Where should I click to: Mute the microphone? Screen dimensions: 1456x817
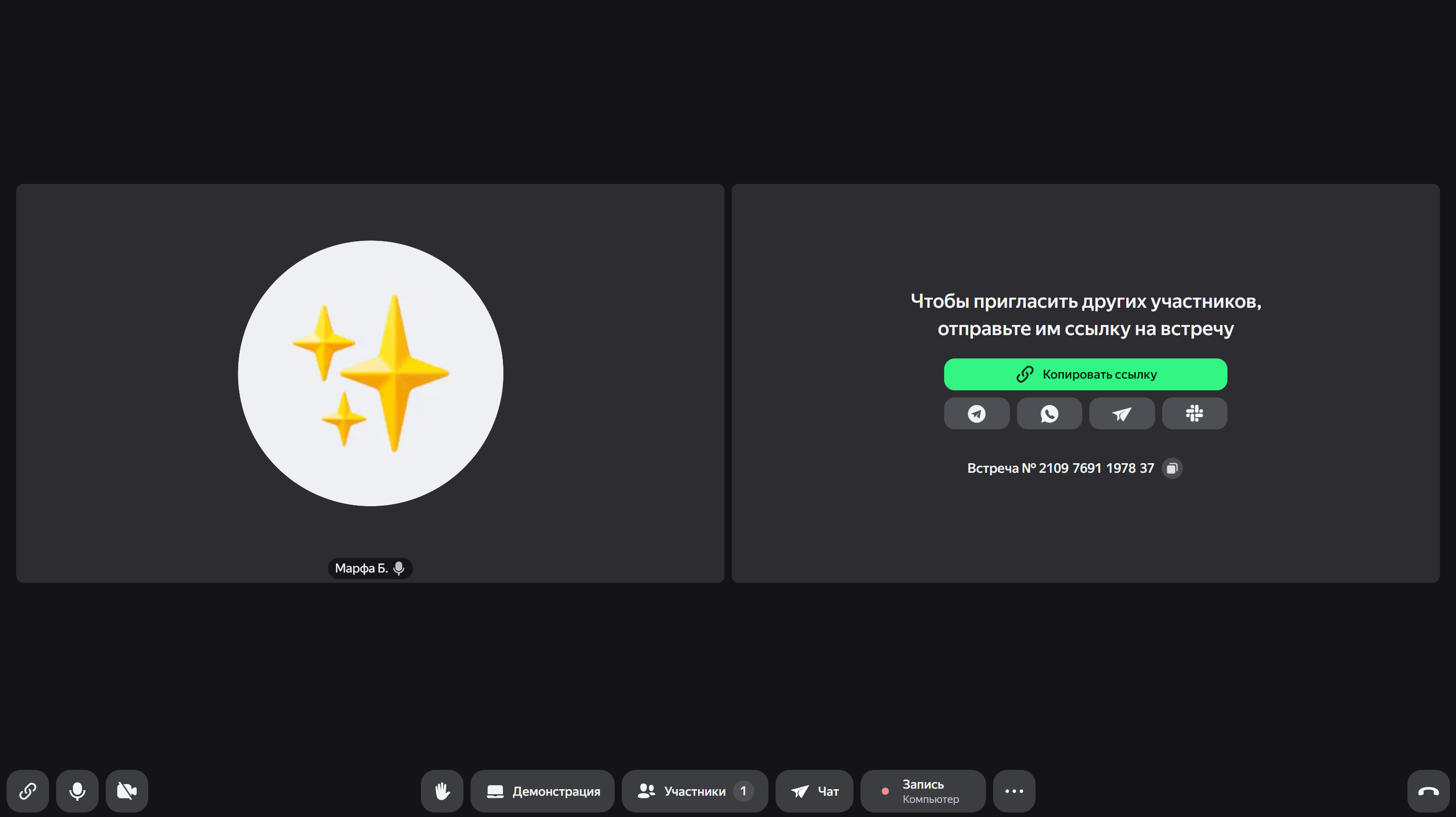(77, 791)
